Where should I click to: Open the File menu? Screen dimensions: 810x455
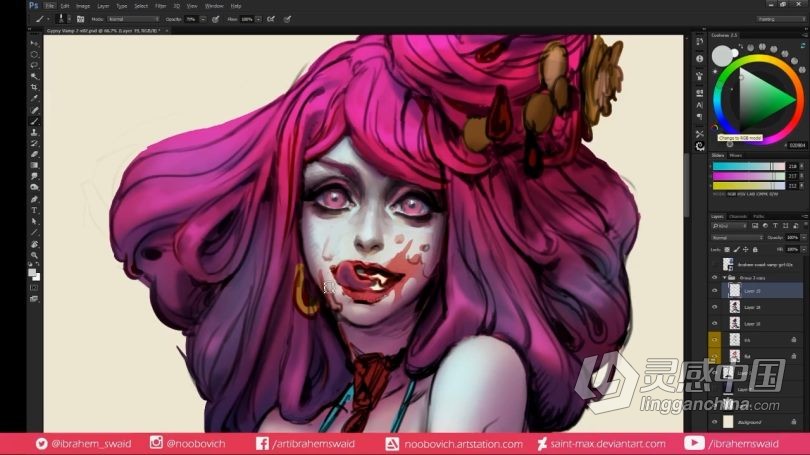pyautogui.click(x=50, y=6)
